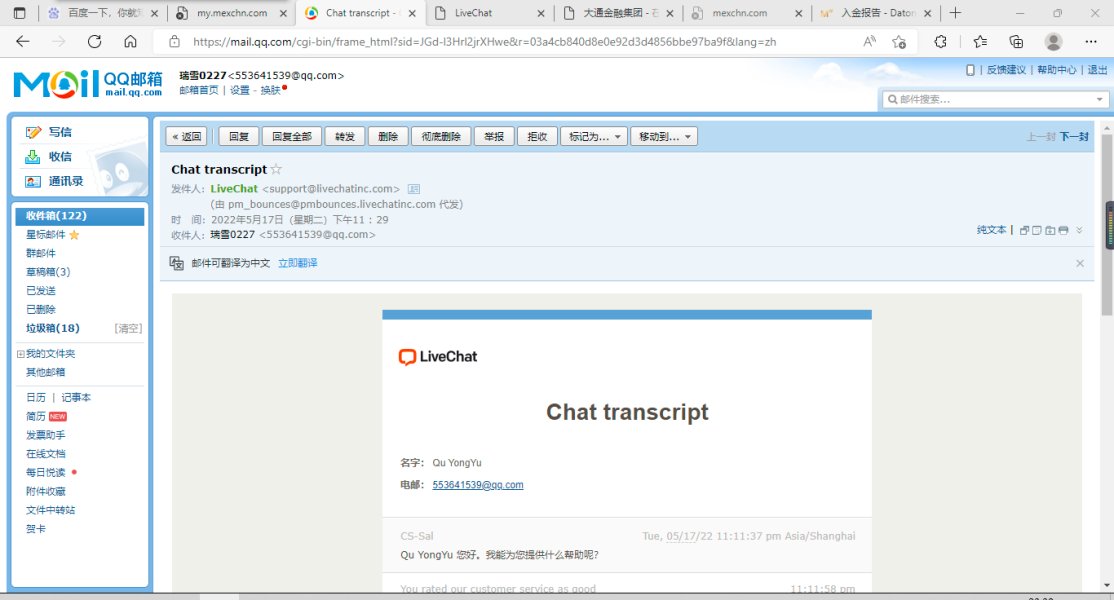
Task: Click the 返回 back button
Action: point(186,136)
